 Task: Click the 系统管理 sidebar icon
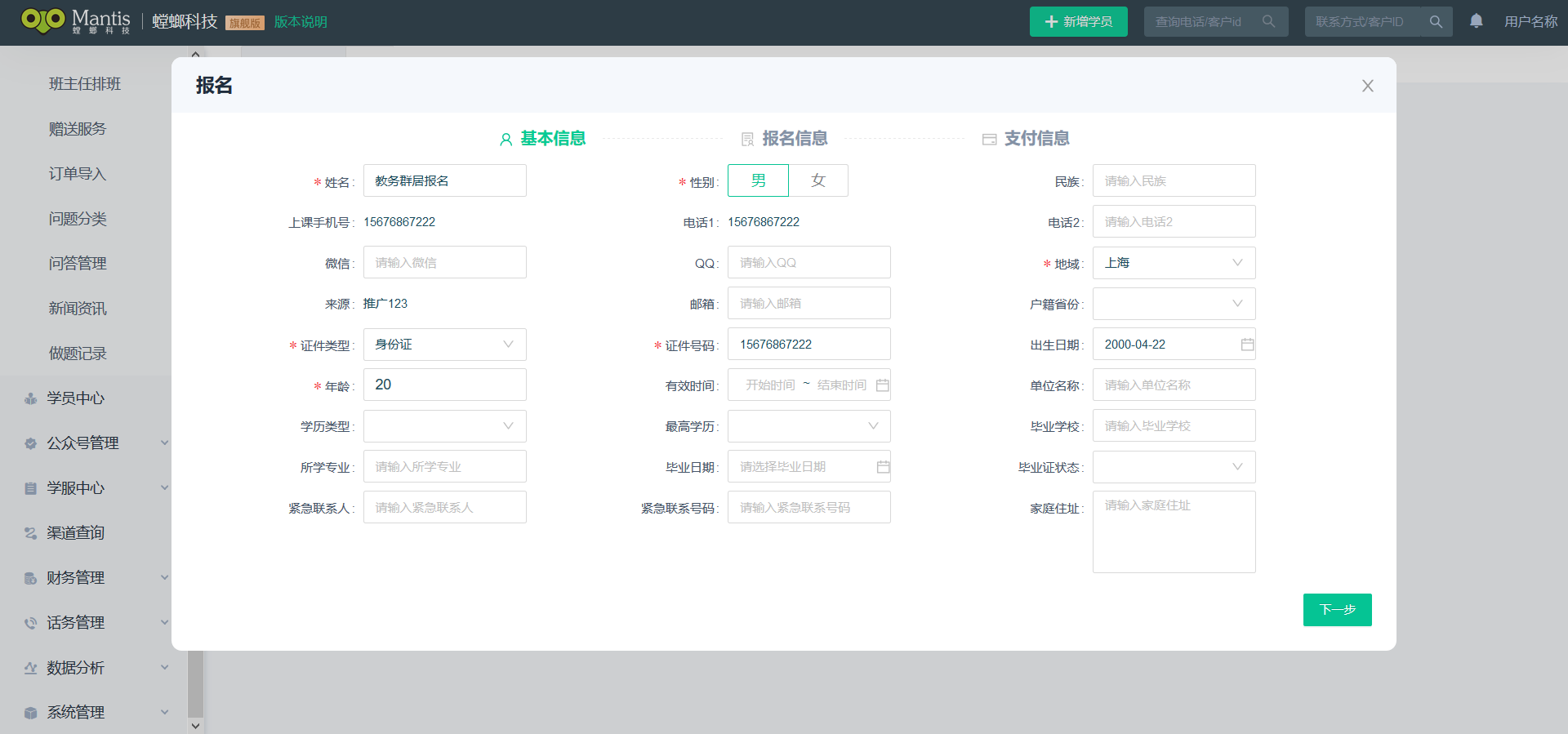pyautogui.click(x=30, y=713)
